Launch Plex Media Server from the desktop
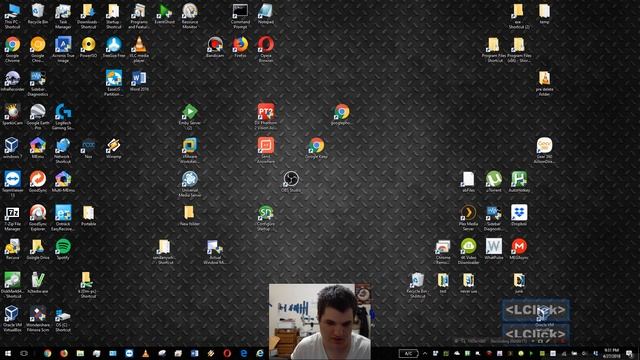This screenshot has width=640, height=360. click(x=468, y=218)
